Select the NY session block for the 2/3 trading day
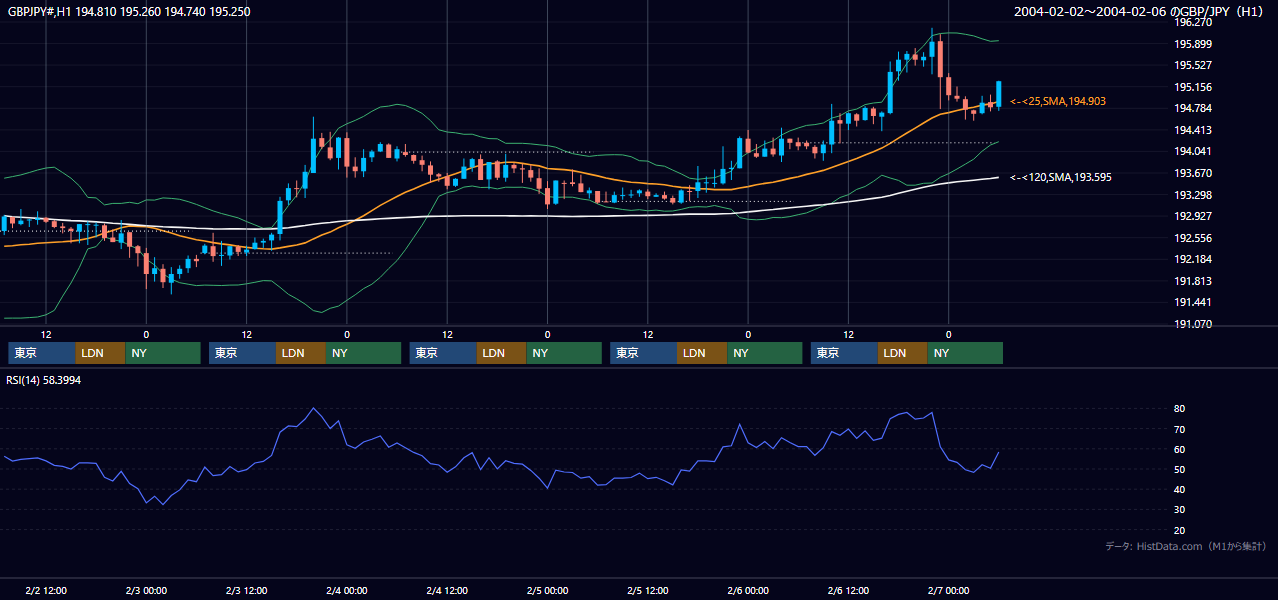The height and width of the screenshot is (600, 1278). coord(364,353)
